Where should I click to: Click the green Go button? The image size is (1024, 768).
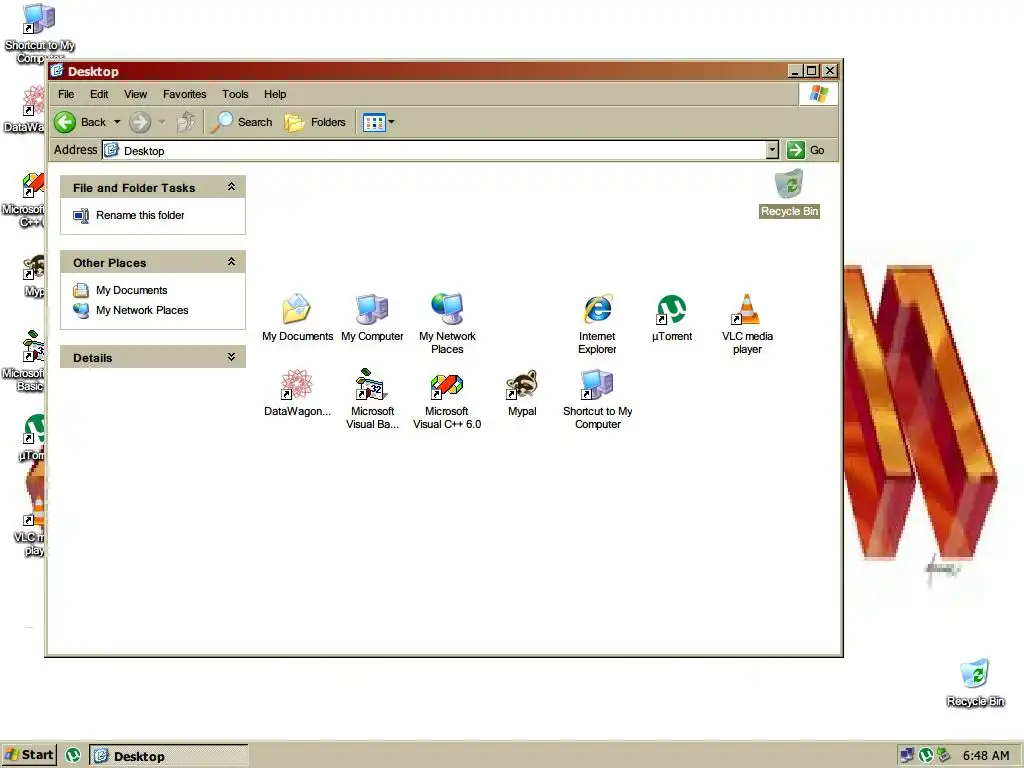click(x=805, y=150)
